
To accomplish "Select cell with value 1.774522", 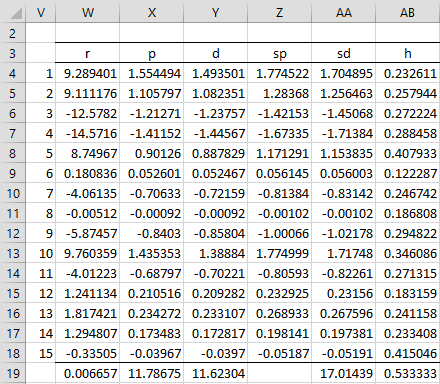I will click(280, 73).
